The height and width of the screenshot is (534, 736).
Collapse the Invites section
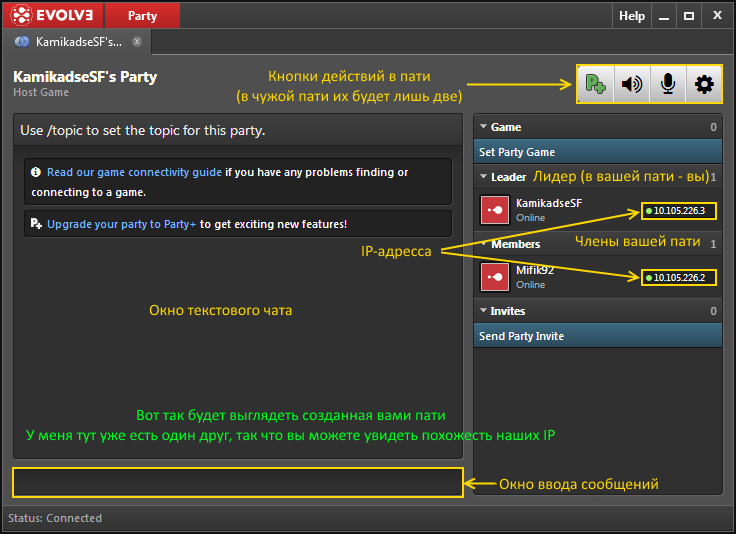(x=484, y=311)
